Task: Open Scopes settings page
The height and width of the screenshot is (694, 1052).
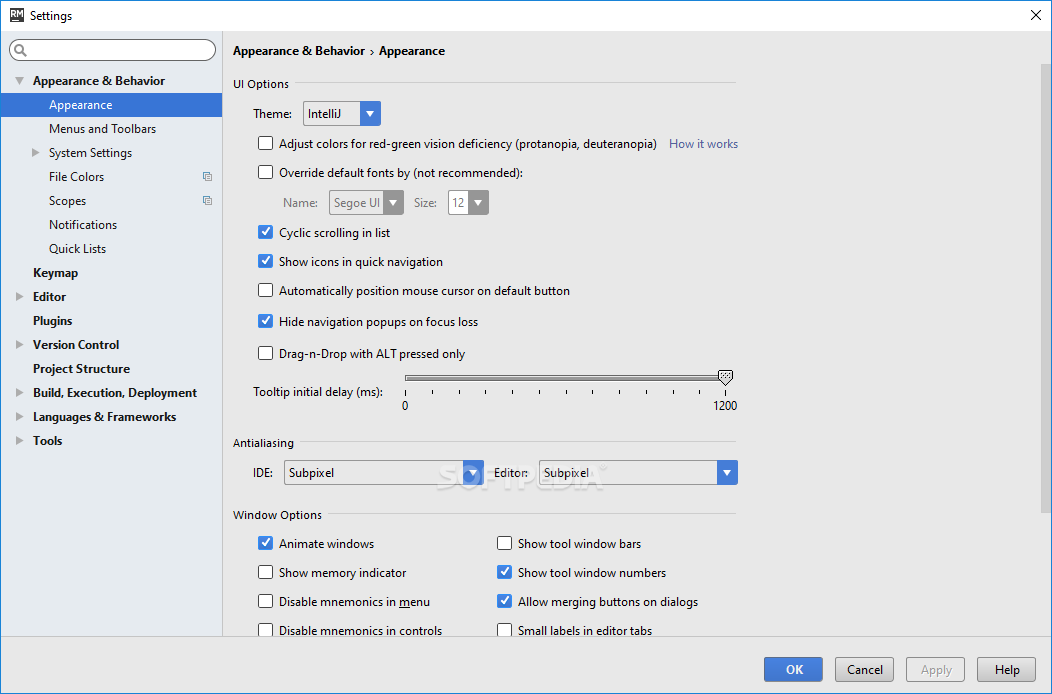Action: tap(67, 201)
